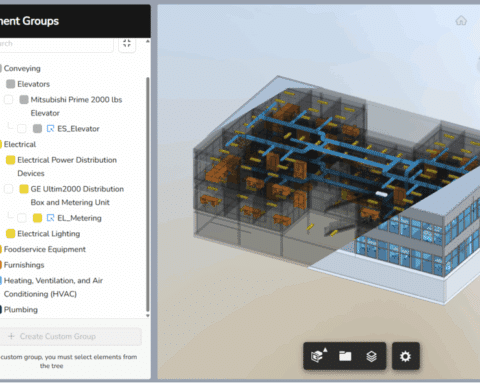Expand the Electrical Lighting tree group
Viewport: 480px width, 384px height.
coord(48,234)
